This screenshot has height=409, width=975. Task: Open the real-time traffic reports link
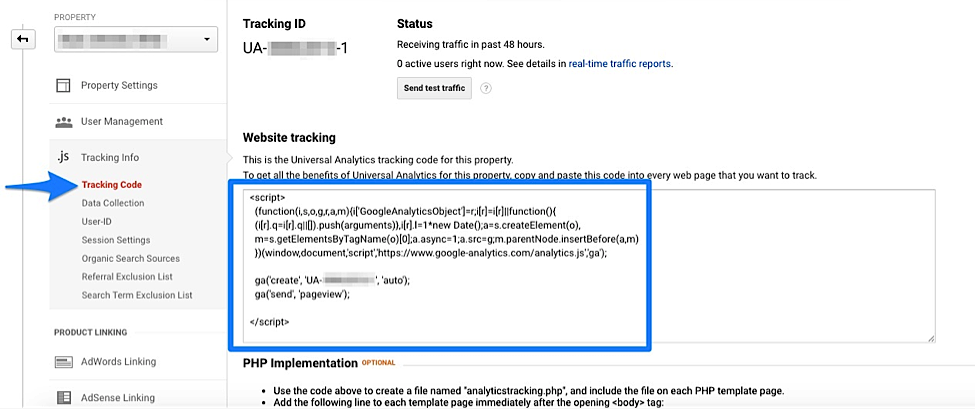pos(620,63)
